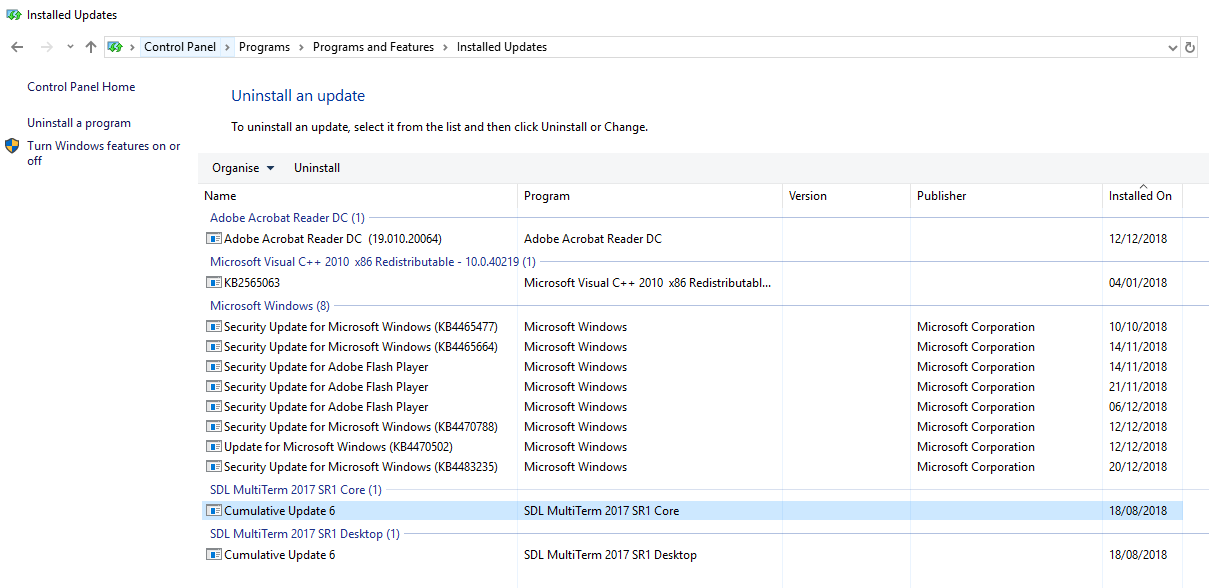Refresh the Installed Updates list

coord(1190,47)
